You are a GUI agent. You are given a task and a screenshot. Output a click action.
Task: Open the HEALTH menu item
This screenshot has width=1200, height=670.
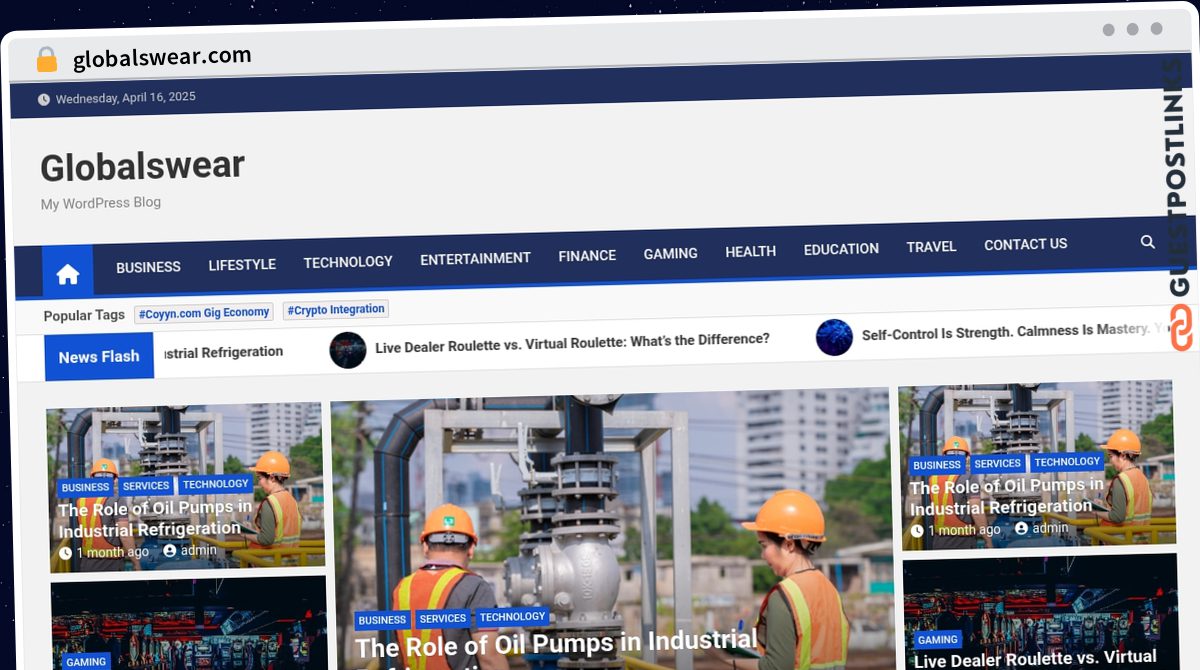tap(750, 252)
